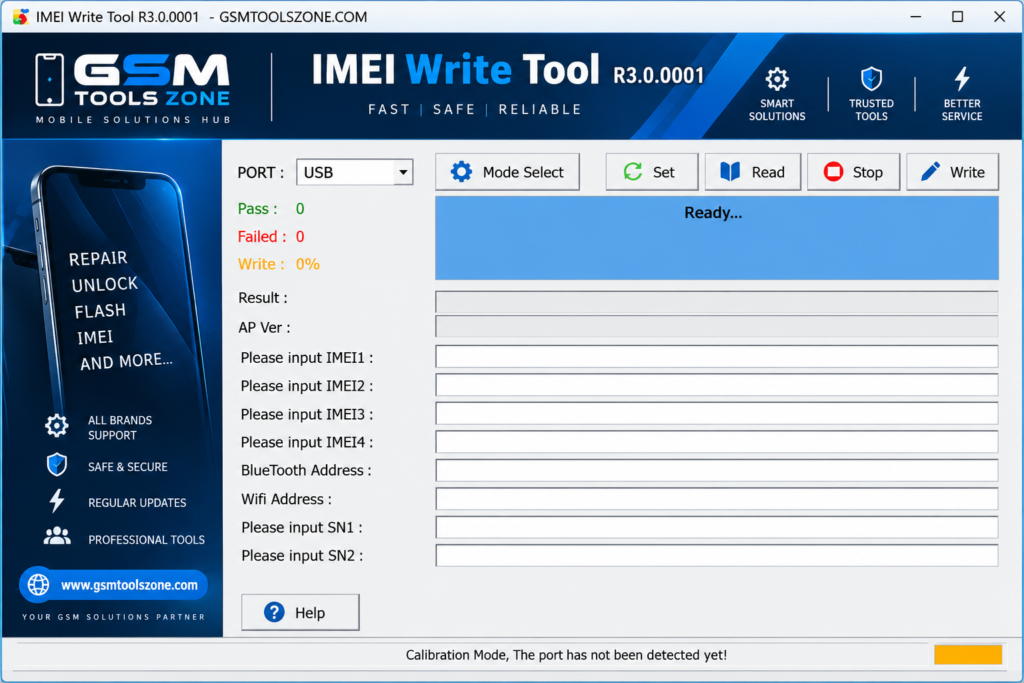The height and width of the screenshot is (683, 1024).
Task: Click the Read button
Action: [752, 172]
